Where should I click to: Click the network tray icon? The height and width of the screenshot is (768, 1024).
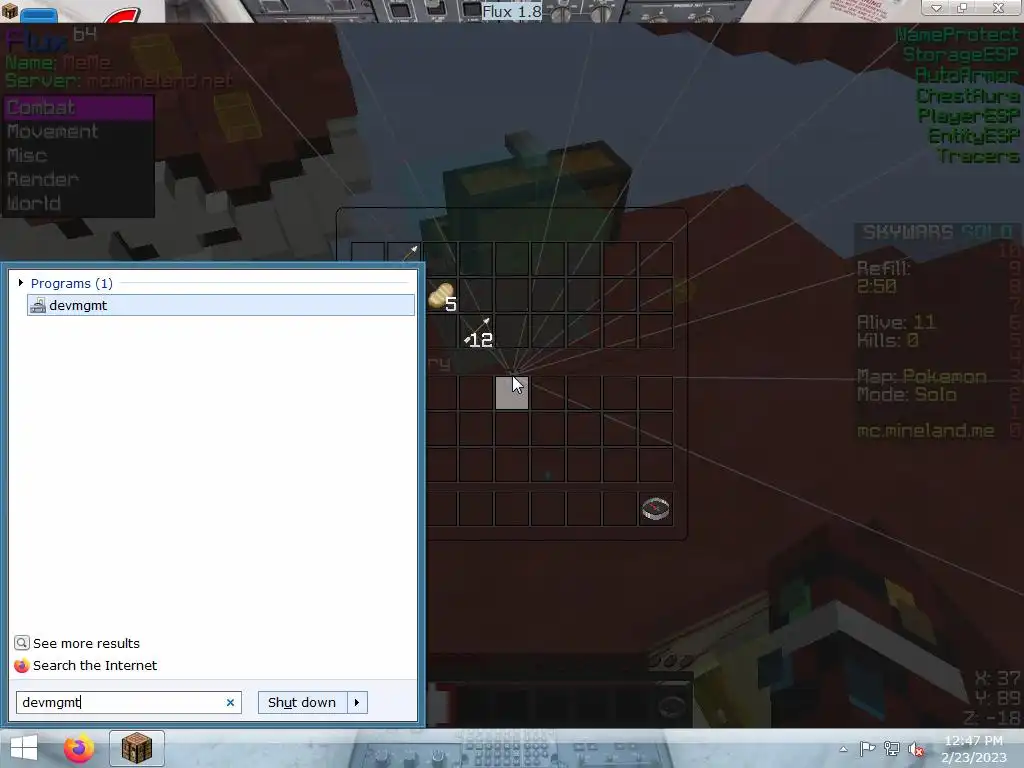(x=891, y=749)
